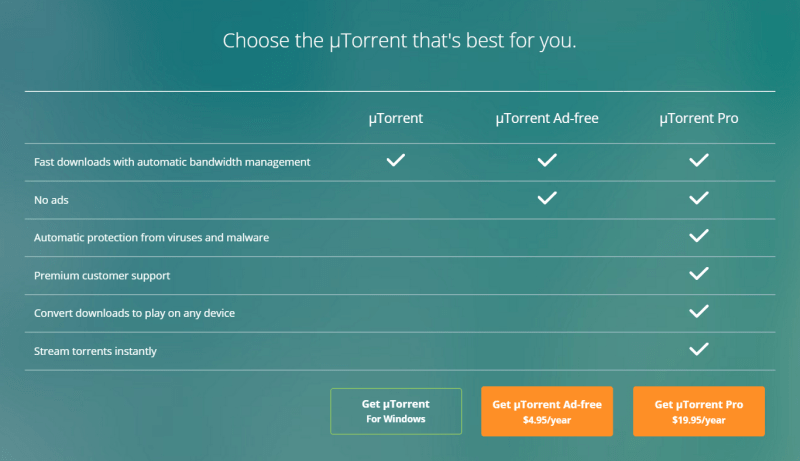Viewport: 800px width, 461px height.
Task: Click Get µTorrent Ad-free $4.95/year button
Action: point(547,411)
